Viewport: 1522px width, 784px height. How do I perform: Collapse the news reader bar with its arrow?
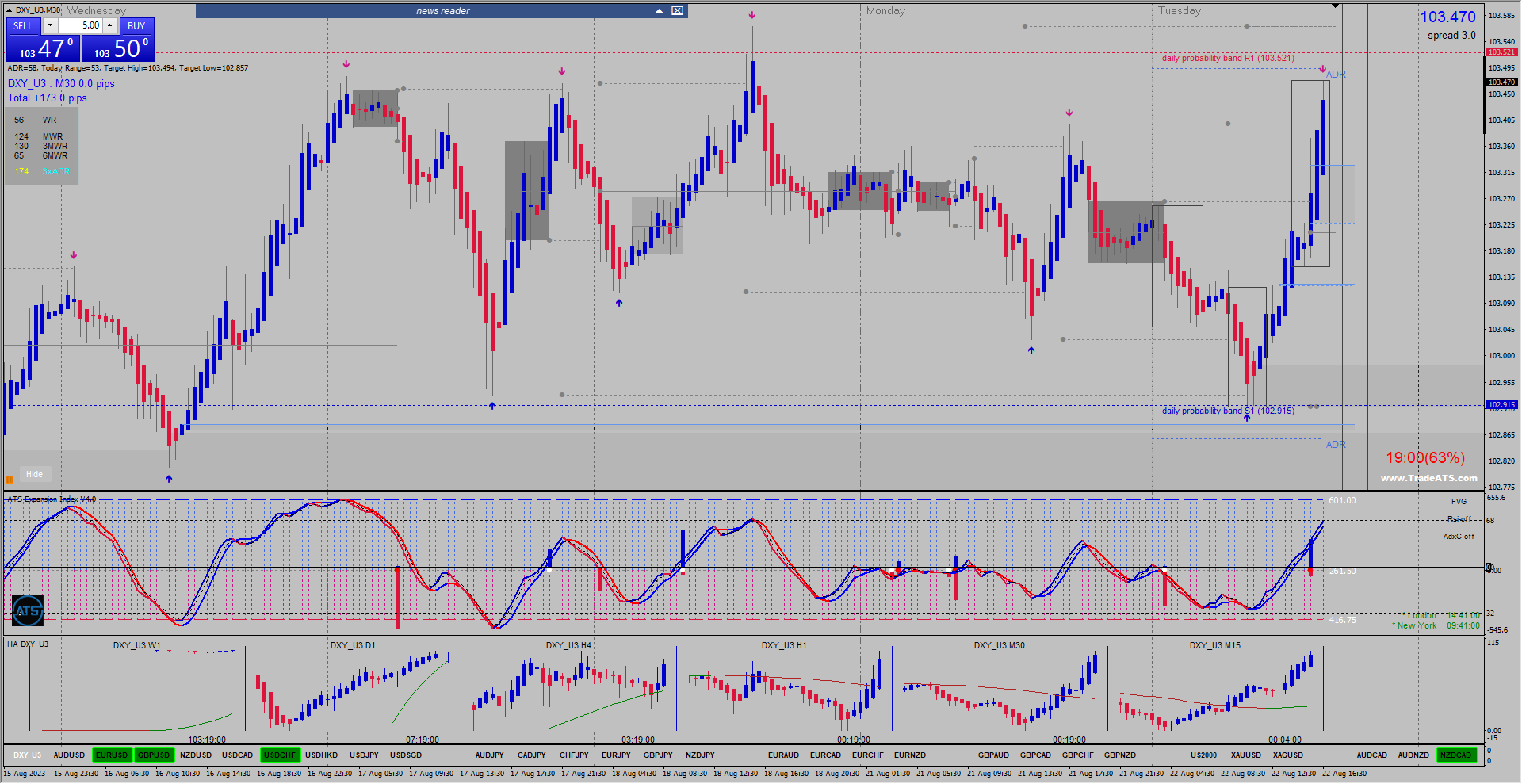click(659, 10)
